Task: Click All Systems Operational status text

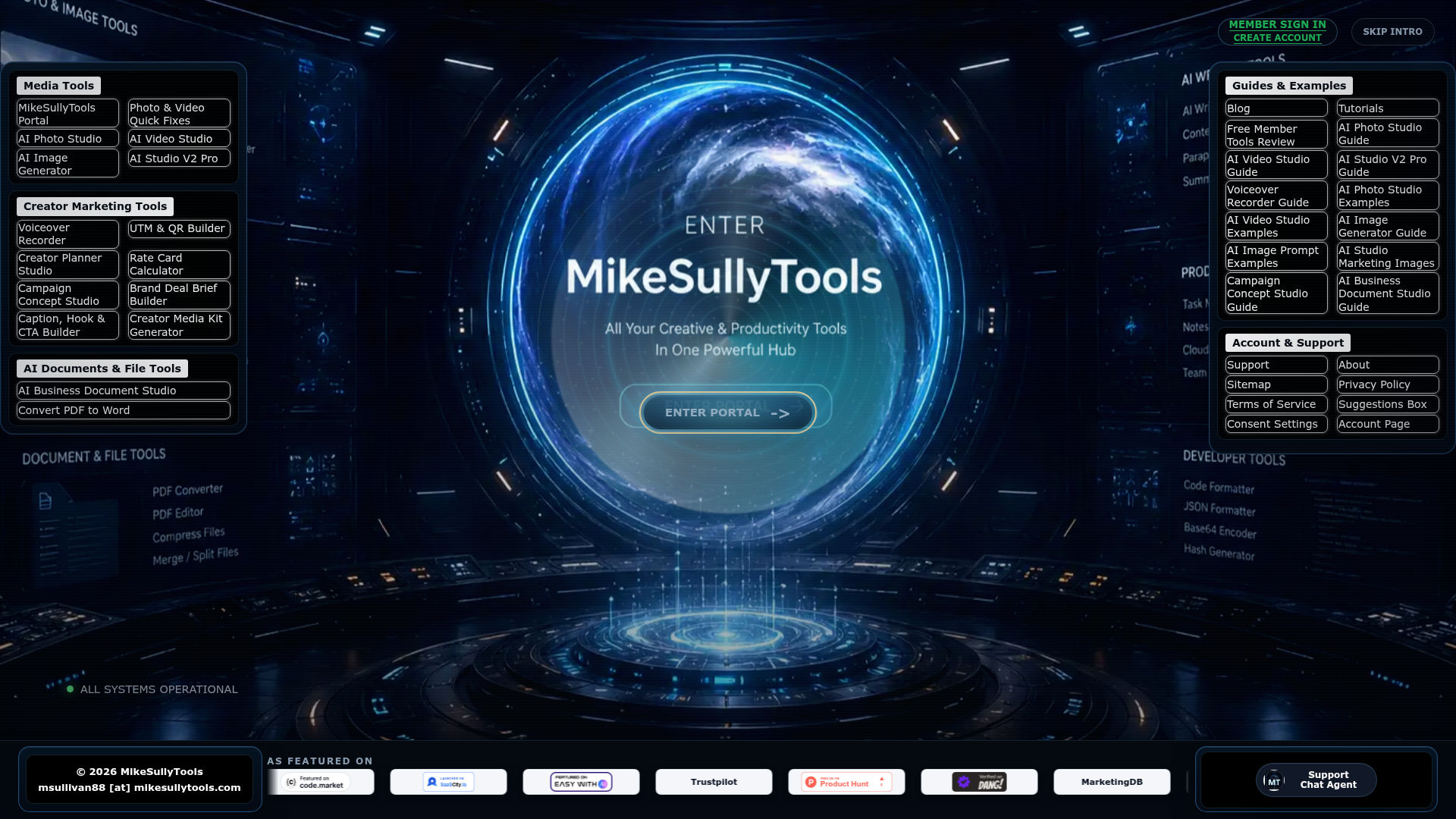Action: pos(159,689)
